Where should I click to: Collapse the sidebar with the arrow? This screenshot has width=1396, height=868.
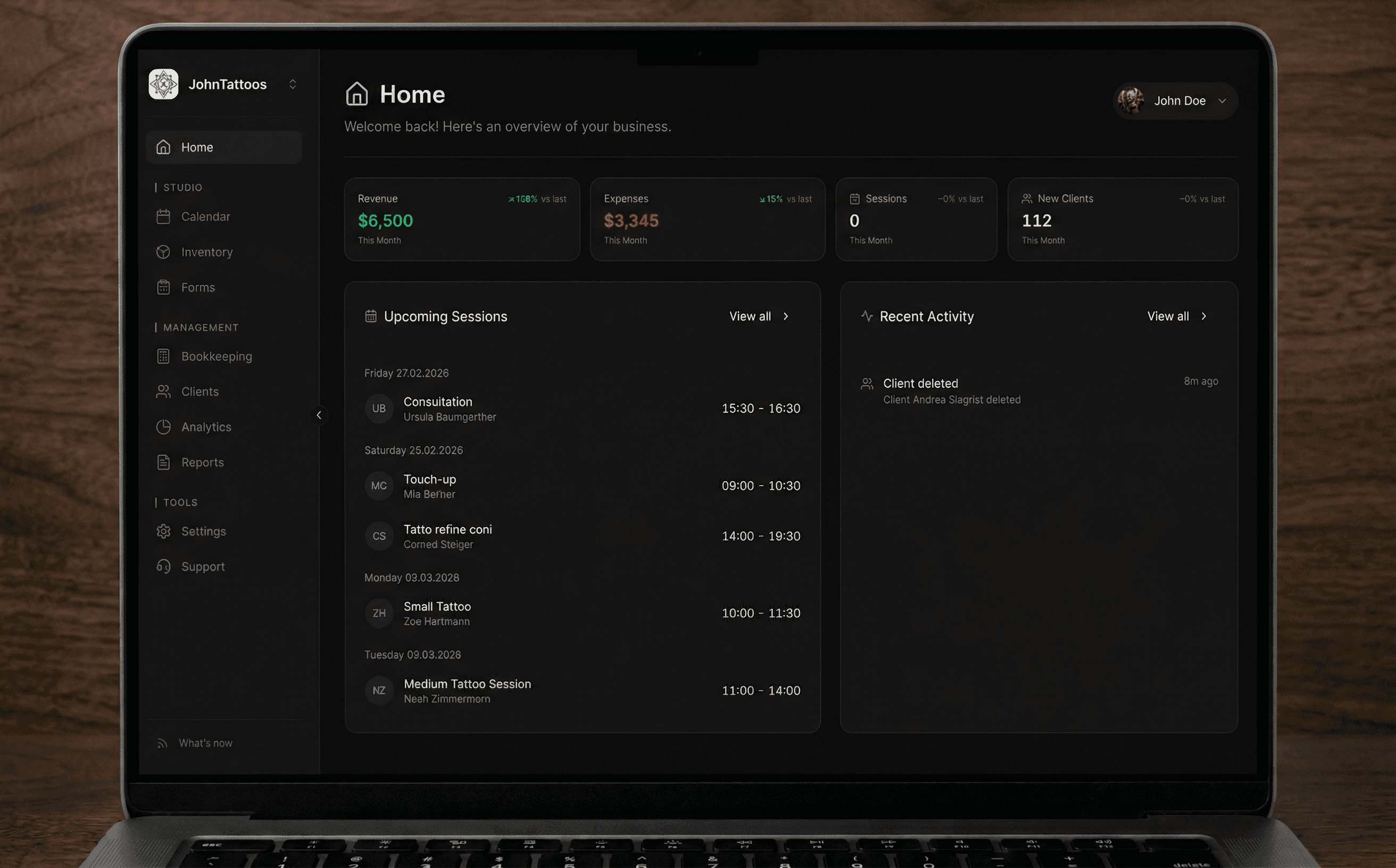click(x=319, y=415)
